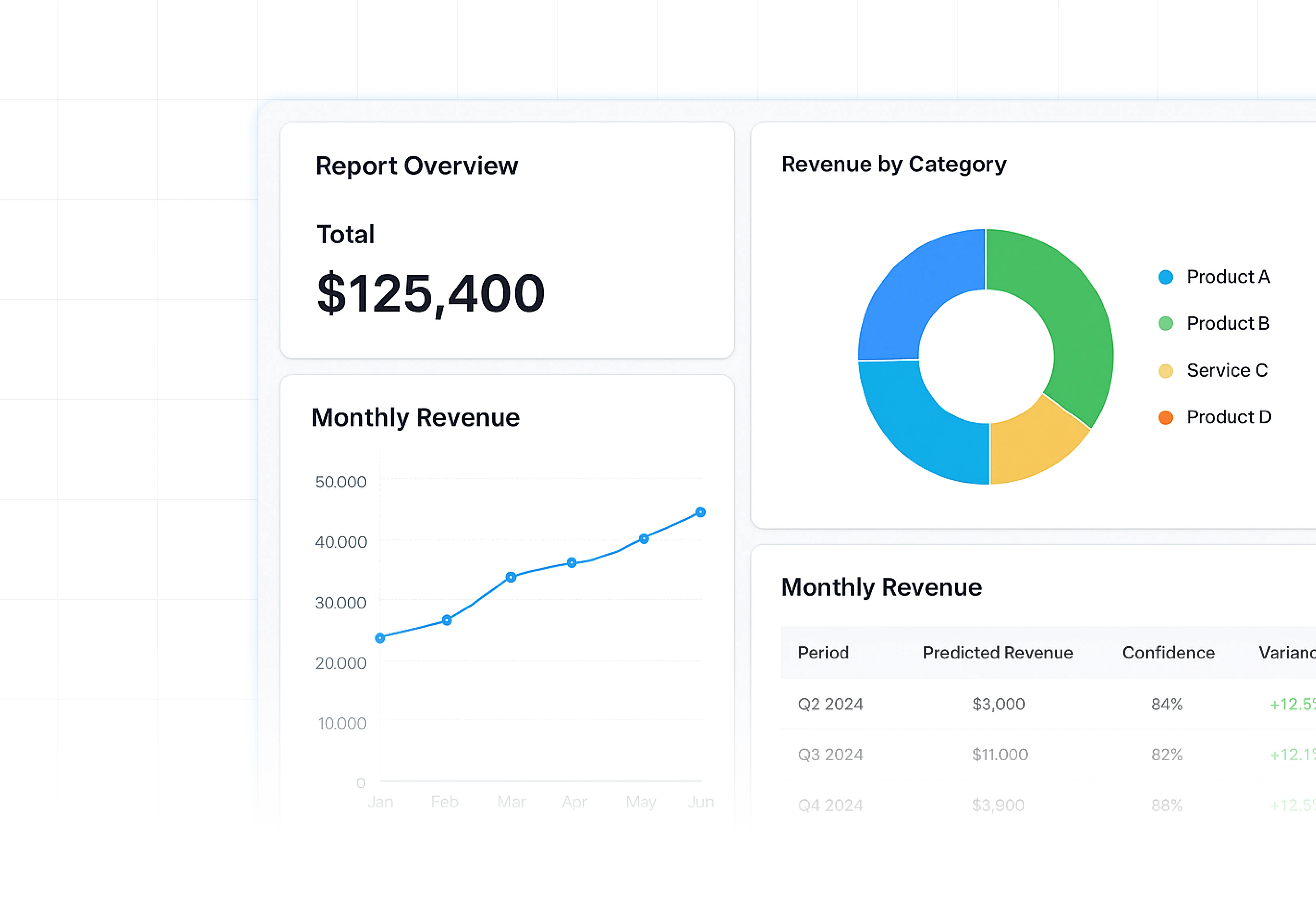Sort table by Period column header
This screenshot has width=1316, height=899.
(x=823, y=653)
